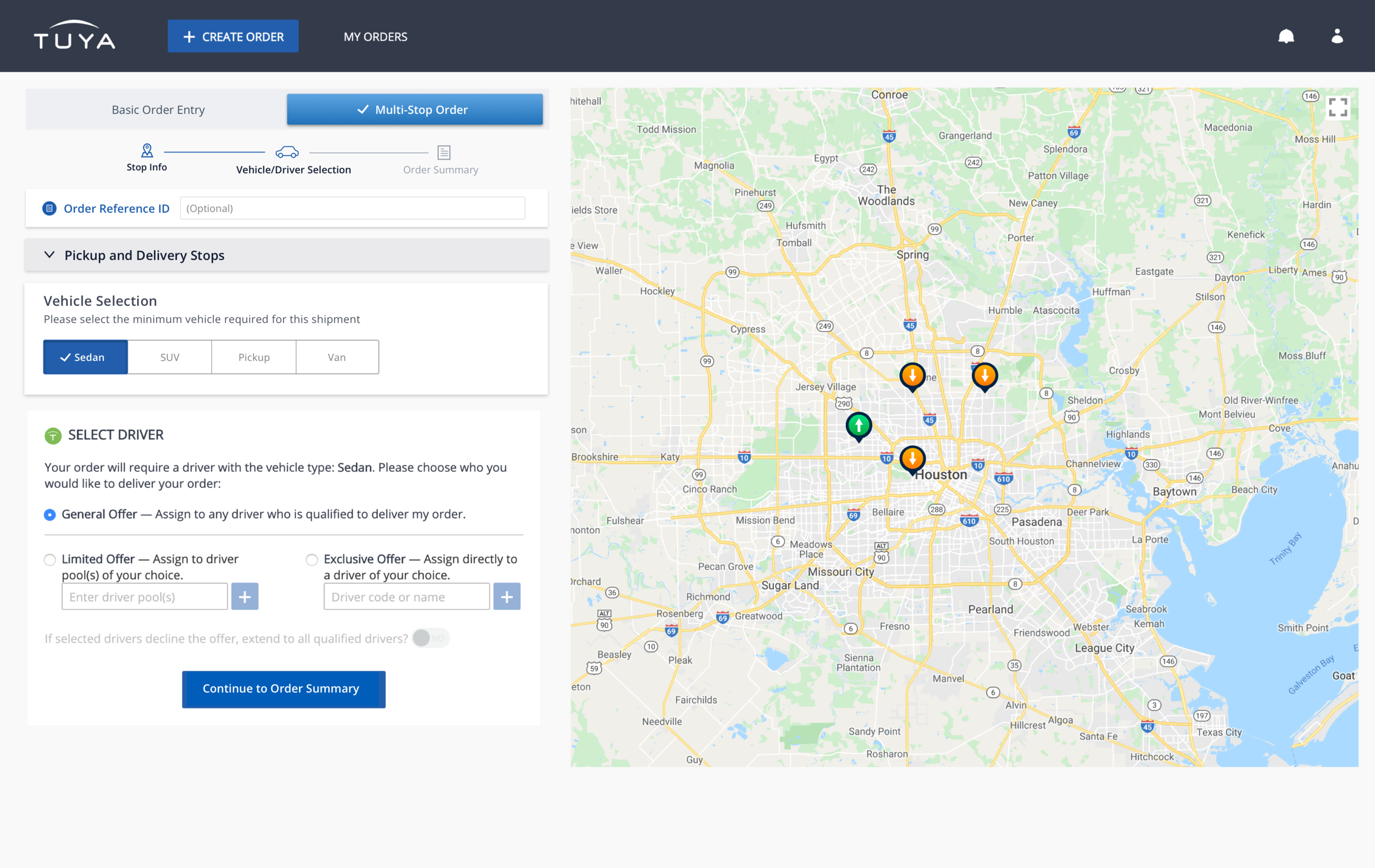
Task: Click Continue to Order Summary button
Action: tap(284, 689)
